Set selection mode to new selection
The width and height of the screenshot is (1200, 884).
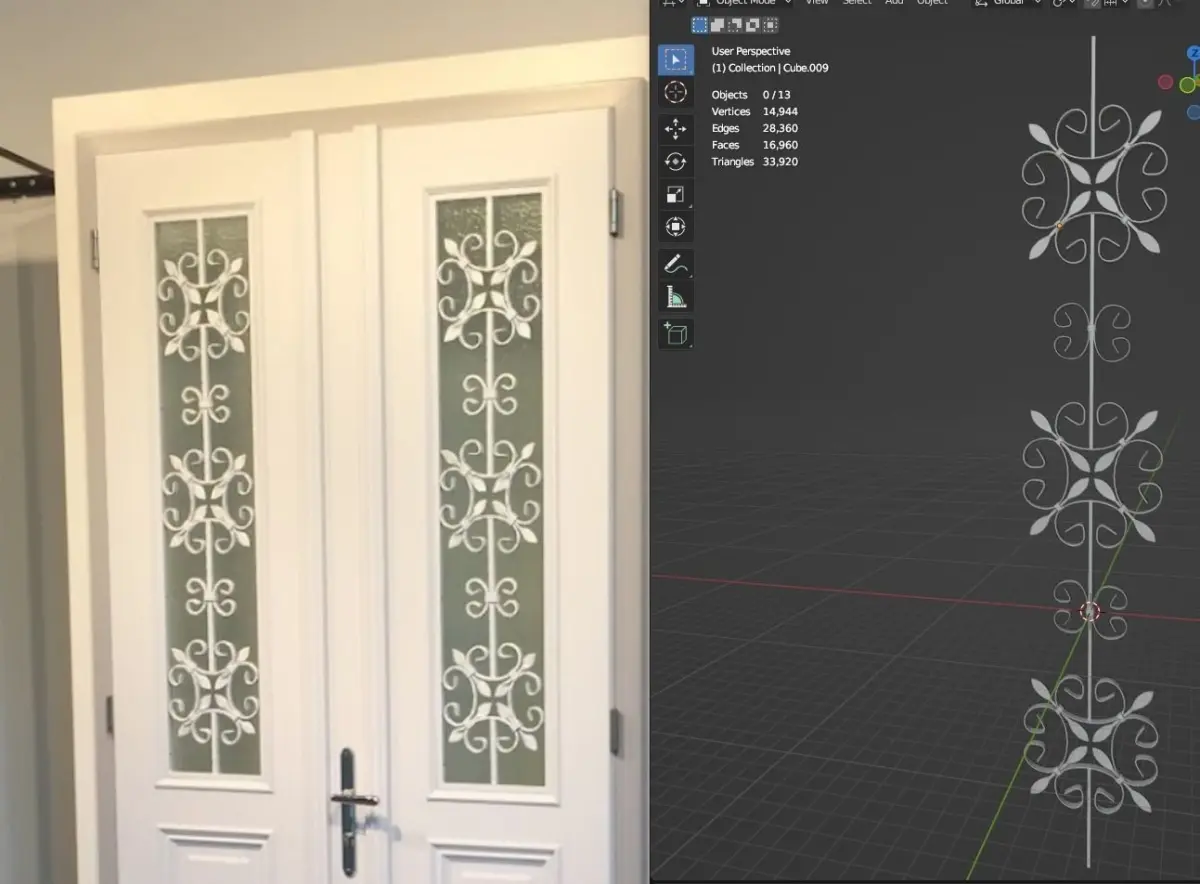click(x=700, y=25)
